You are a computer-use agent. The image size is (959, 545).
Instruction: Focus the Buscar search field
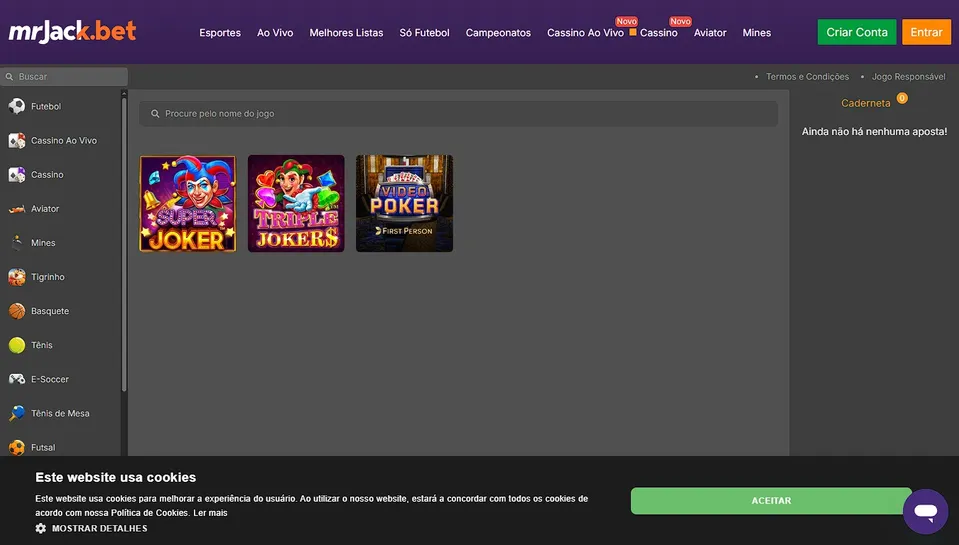[x=64, y=76]
